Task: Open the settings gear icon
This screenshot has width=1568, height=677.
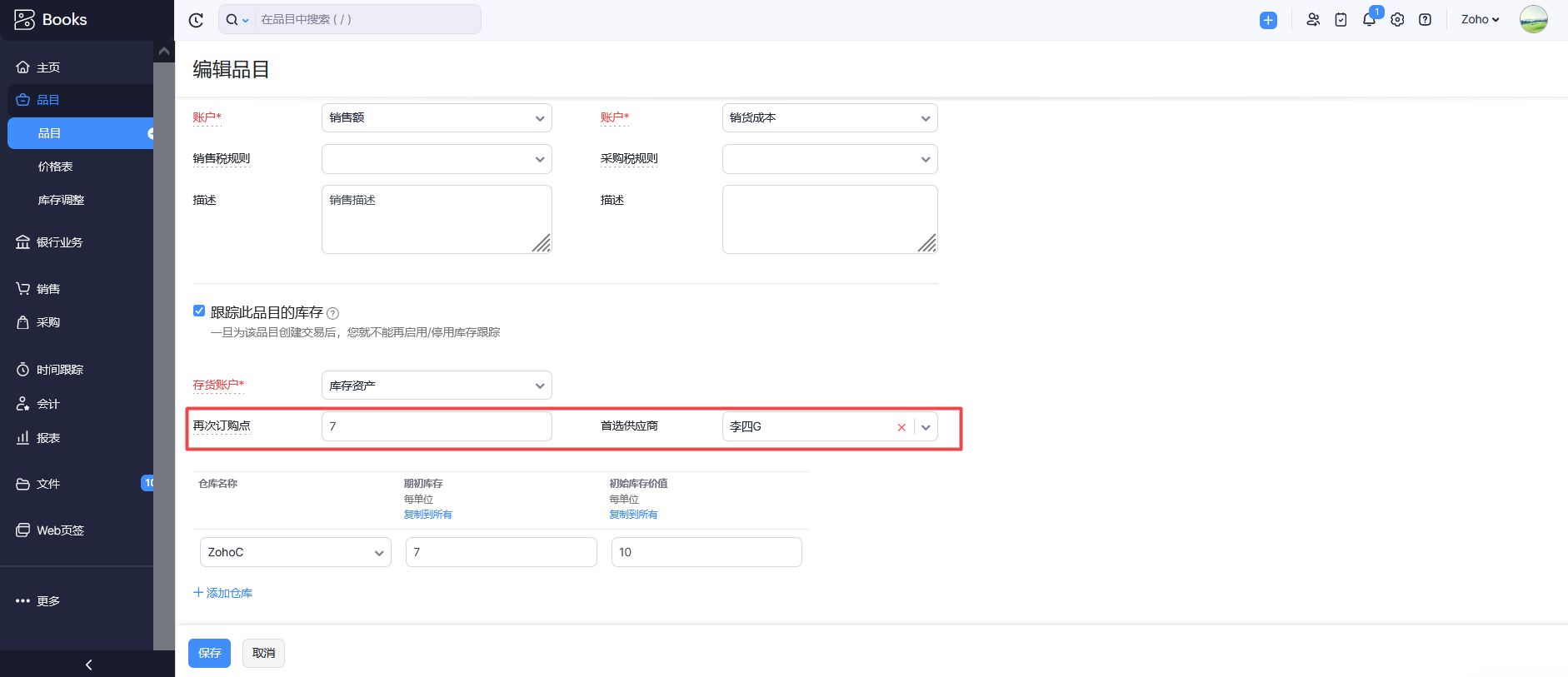Action: tap(1397, 20)
